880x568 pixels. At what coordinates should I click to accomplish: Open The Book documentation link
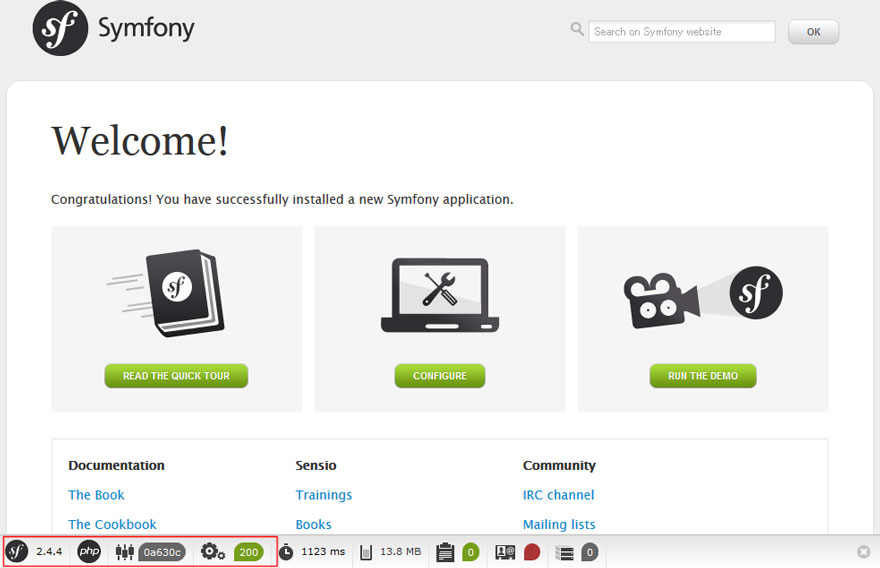click(96, 494)
